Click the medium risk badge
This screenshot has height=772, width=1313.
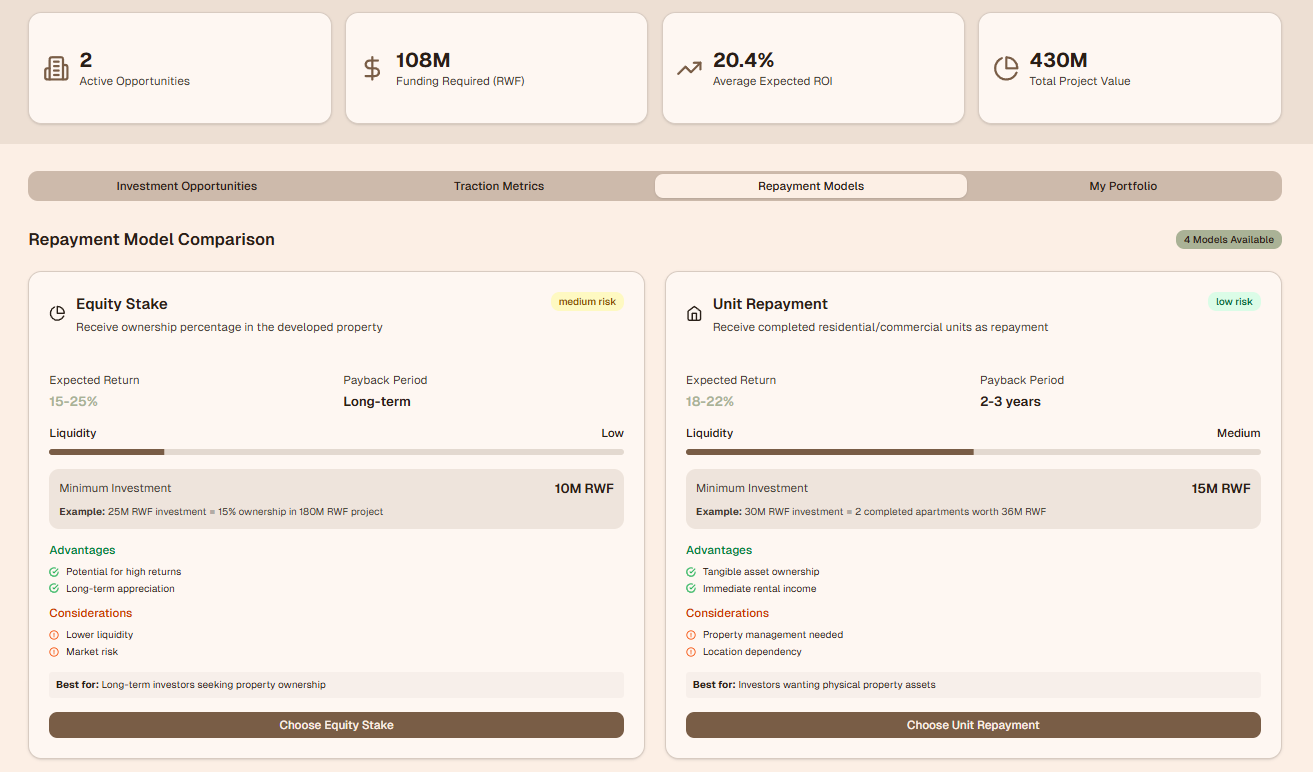pos(587,302)
